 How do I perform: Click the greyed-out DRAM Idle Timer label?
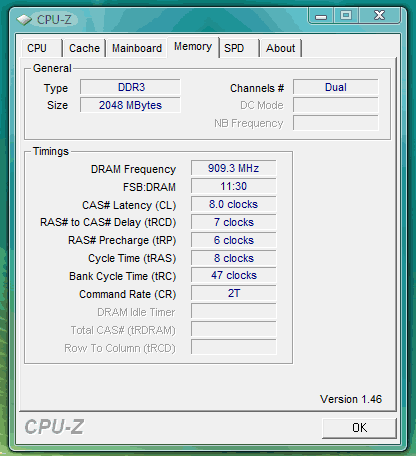pyautogui.click(x=136, y=312)
